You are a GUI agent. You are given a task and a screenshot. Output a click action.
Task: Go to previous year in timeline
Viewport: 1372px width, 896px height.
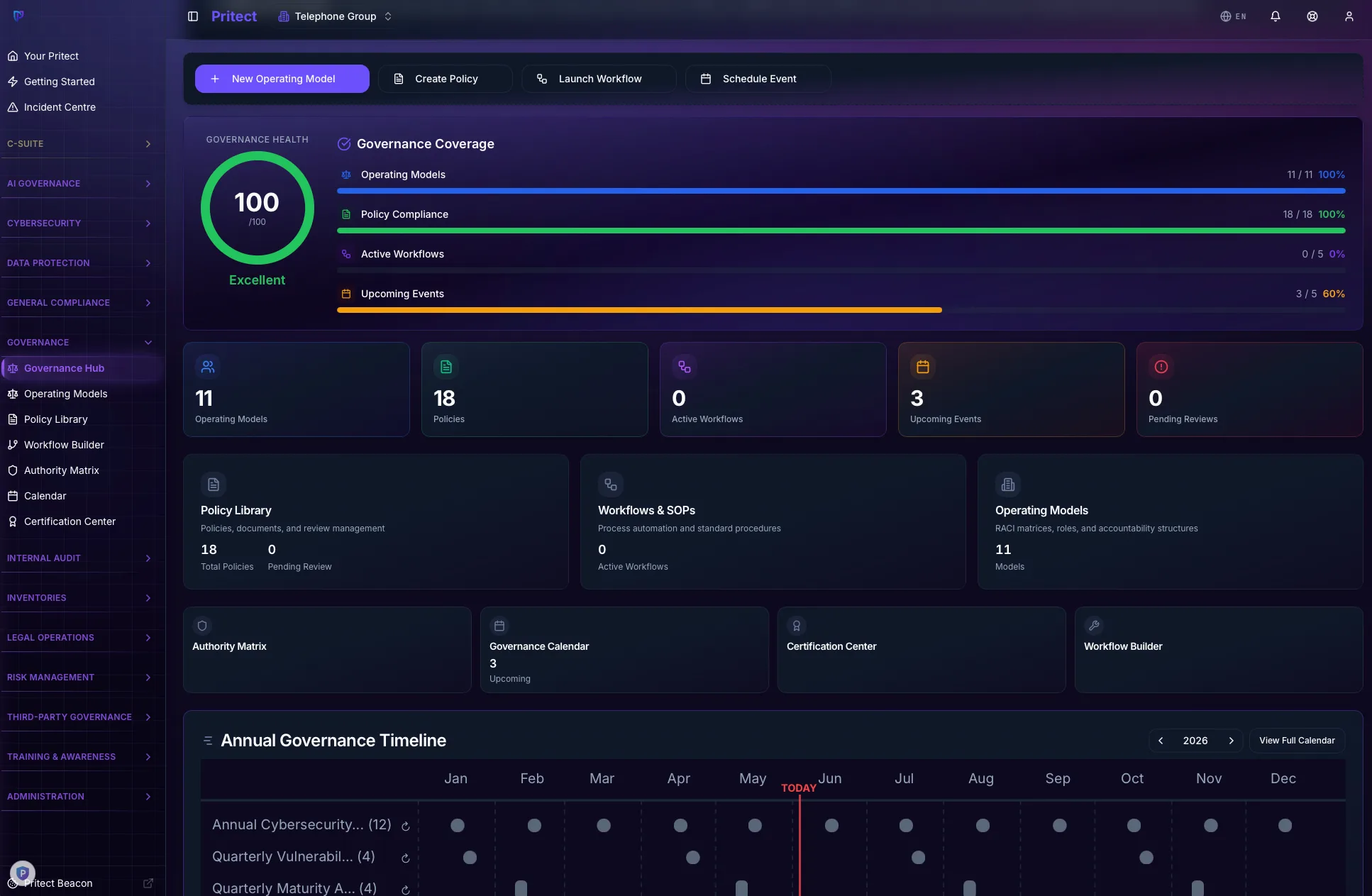click(x=1161, y=741)
